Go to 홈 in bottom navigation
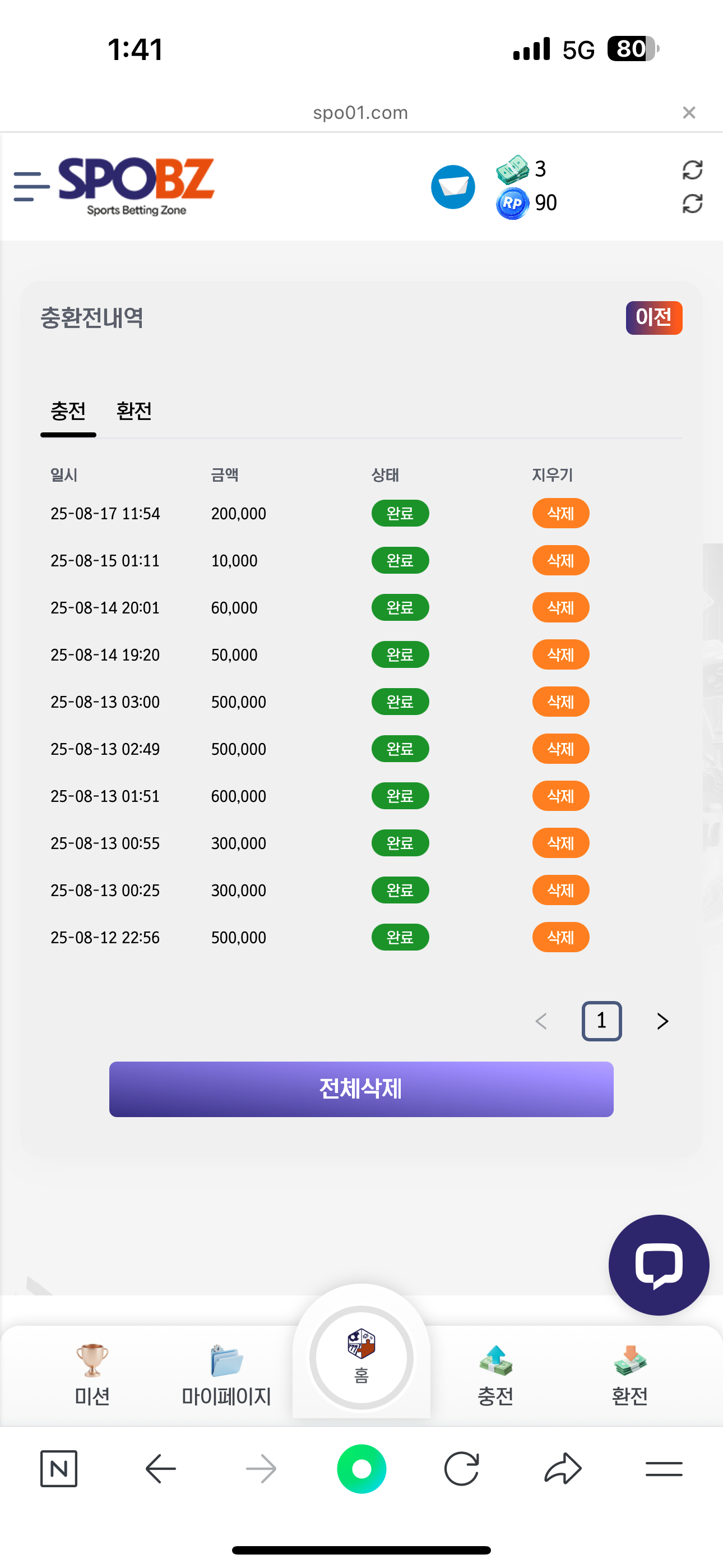 point(361,1357)
